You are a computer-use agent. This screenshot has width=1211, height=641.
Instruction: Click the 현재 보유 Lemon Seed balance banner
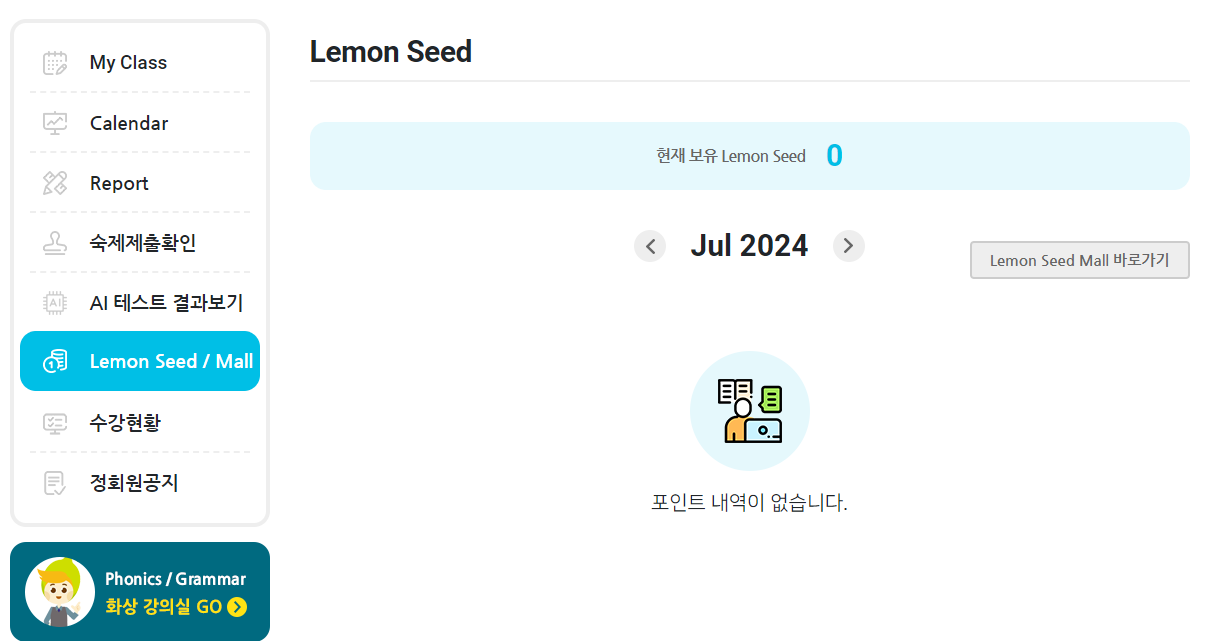pos(749,156)
